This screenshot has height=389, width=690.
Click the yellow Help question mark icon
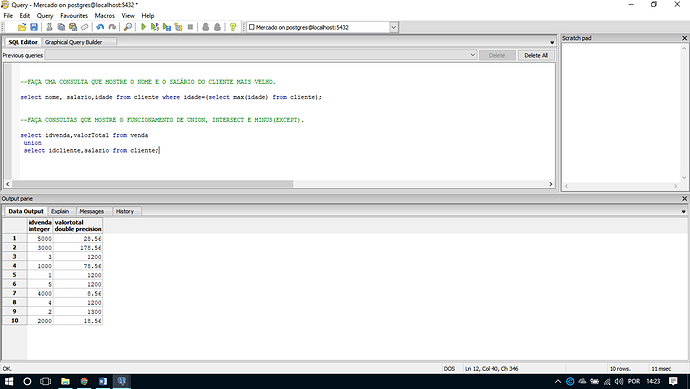(233, 27)
